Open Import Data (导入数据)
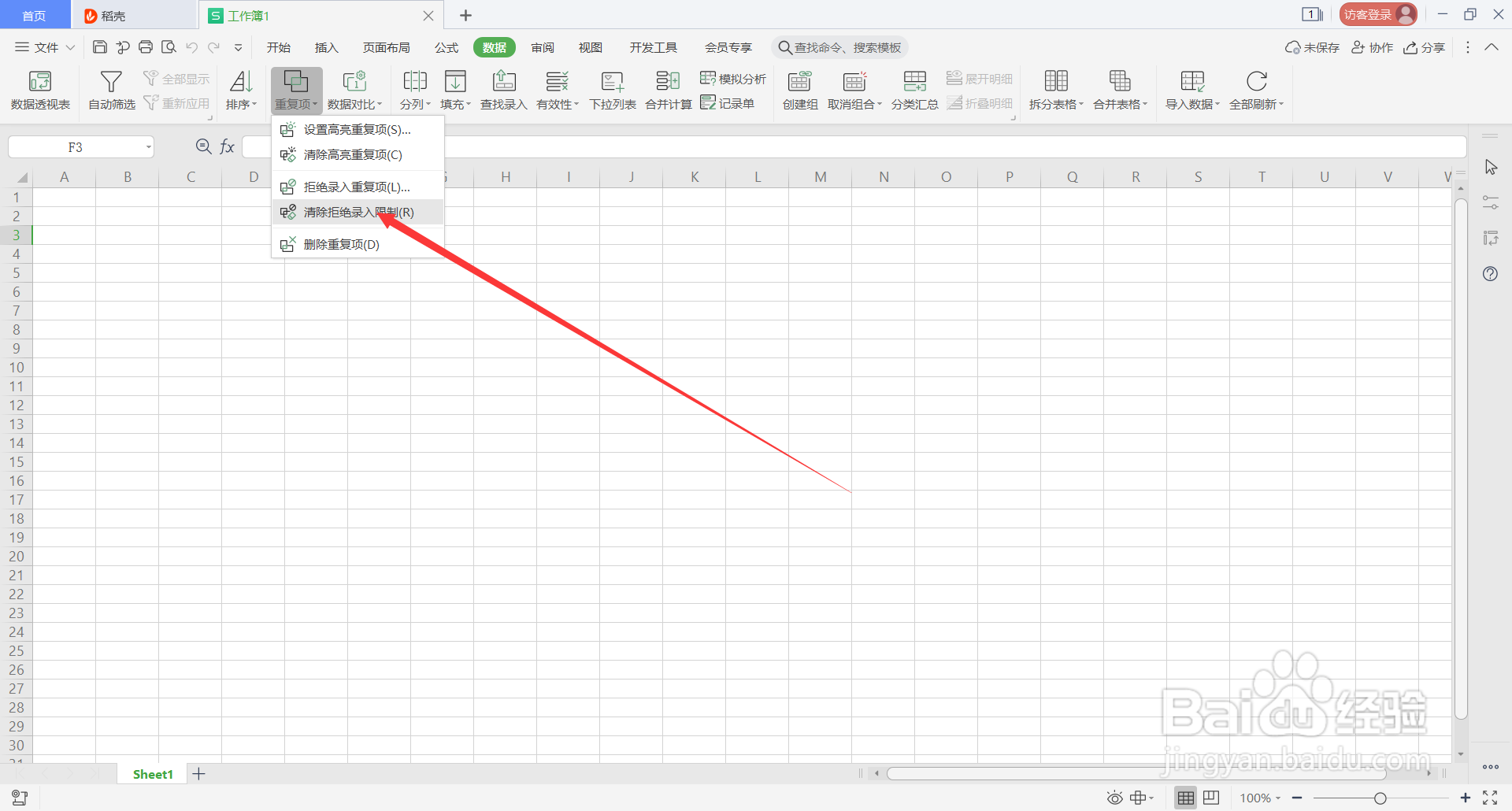 (1192, 91)
